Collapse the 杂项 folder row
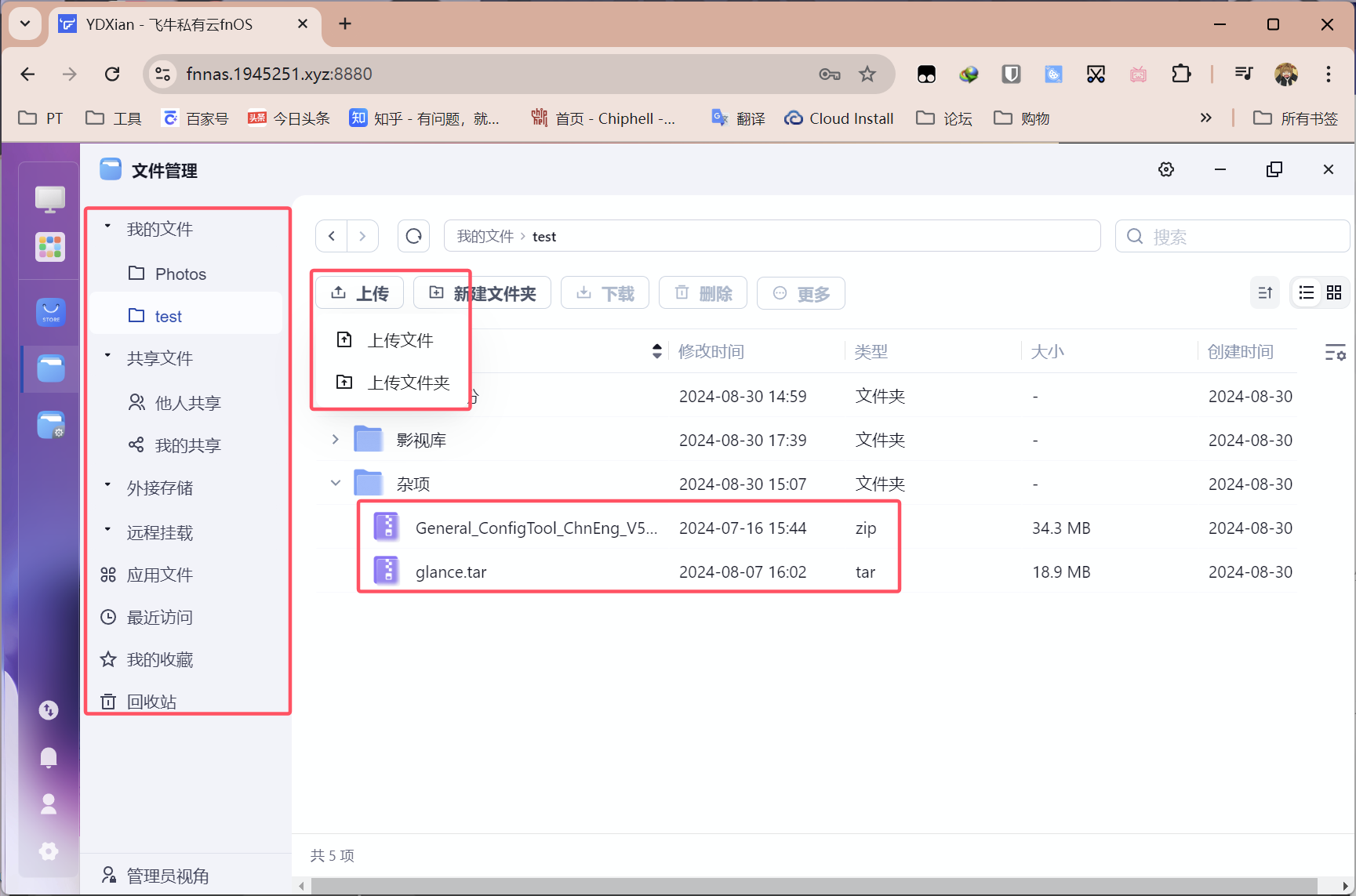Screen dimensions: 1356x896 (x=336, y=483)
